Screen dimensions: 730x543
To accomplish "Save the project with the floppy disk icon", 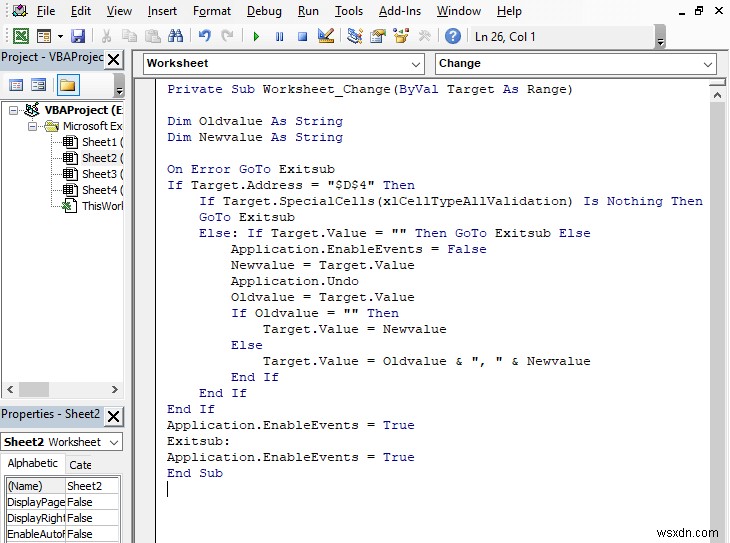I will point(78,36).
